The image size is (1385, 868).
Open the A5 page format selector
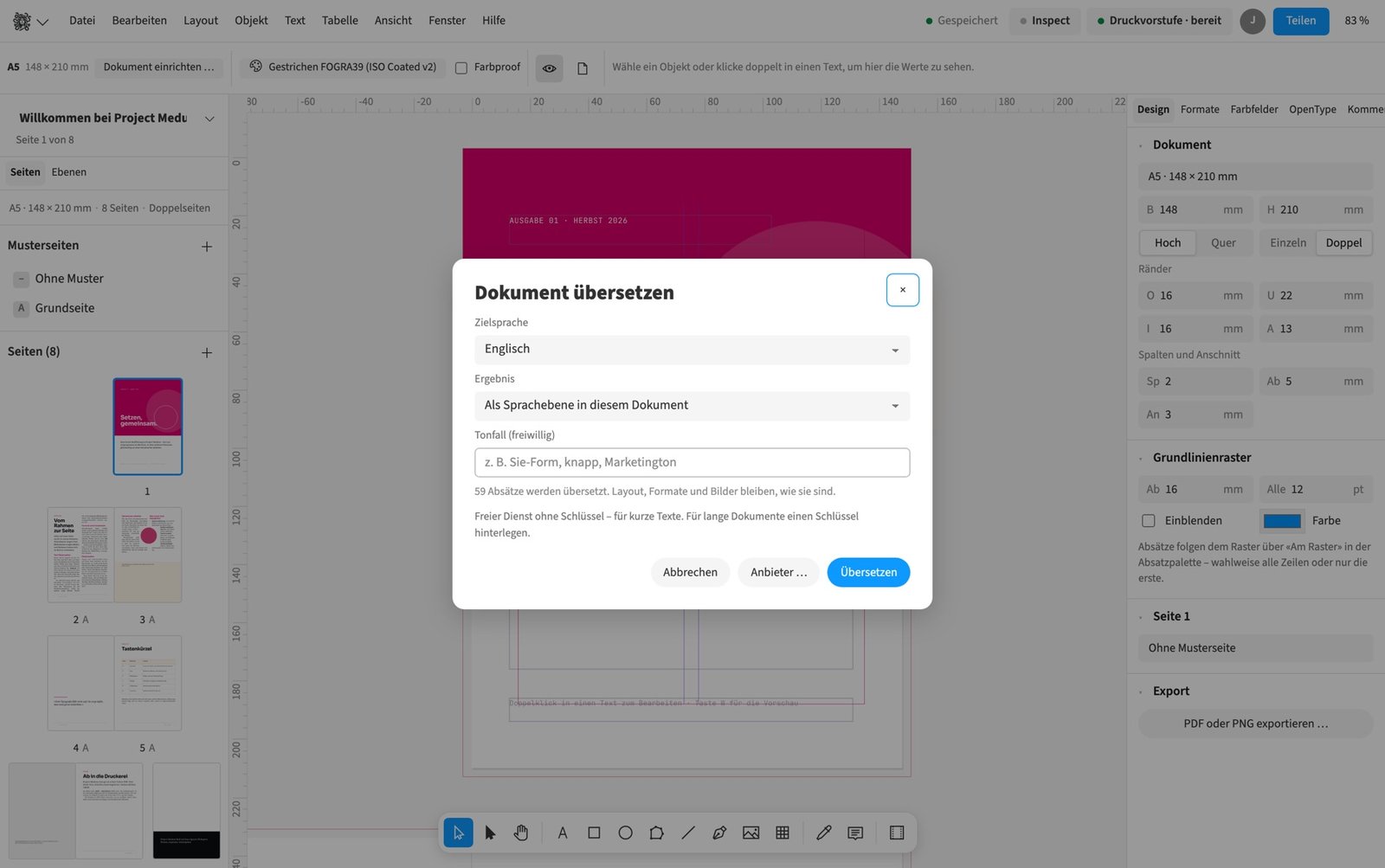coord(1255,177)
